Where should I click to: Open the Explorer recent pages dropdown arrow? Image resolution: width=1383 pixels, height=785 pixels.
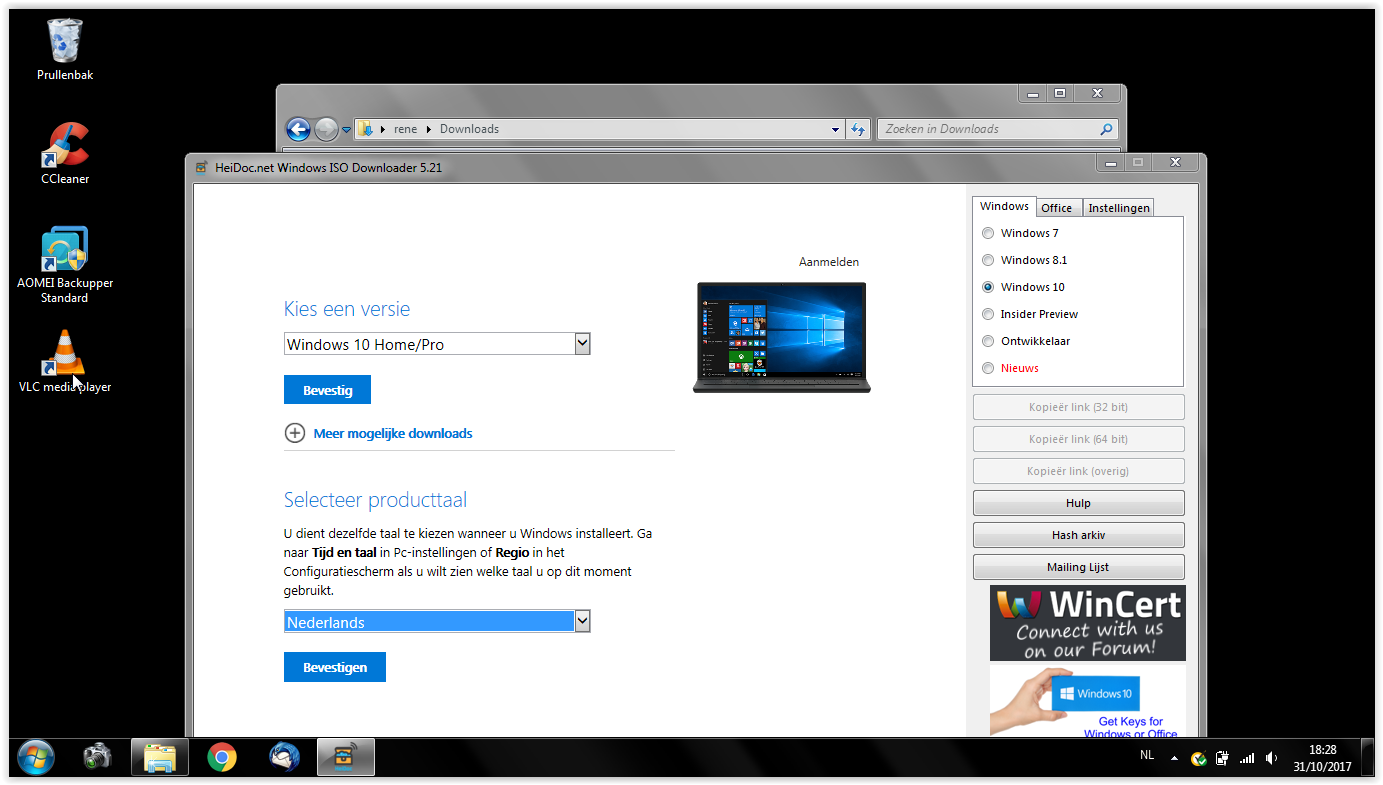(x=346, y=129)
